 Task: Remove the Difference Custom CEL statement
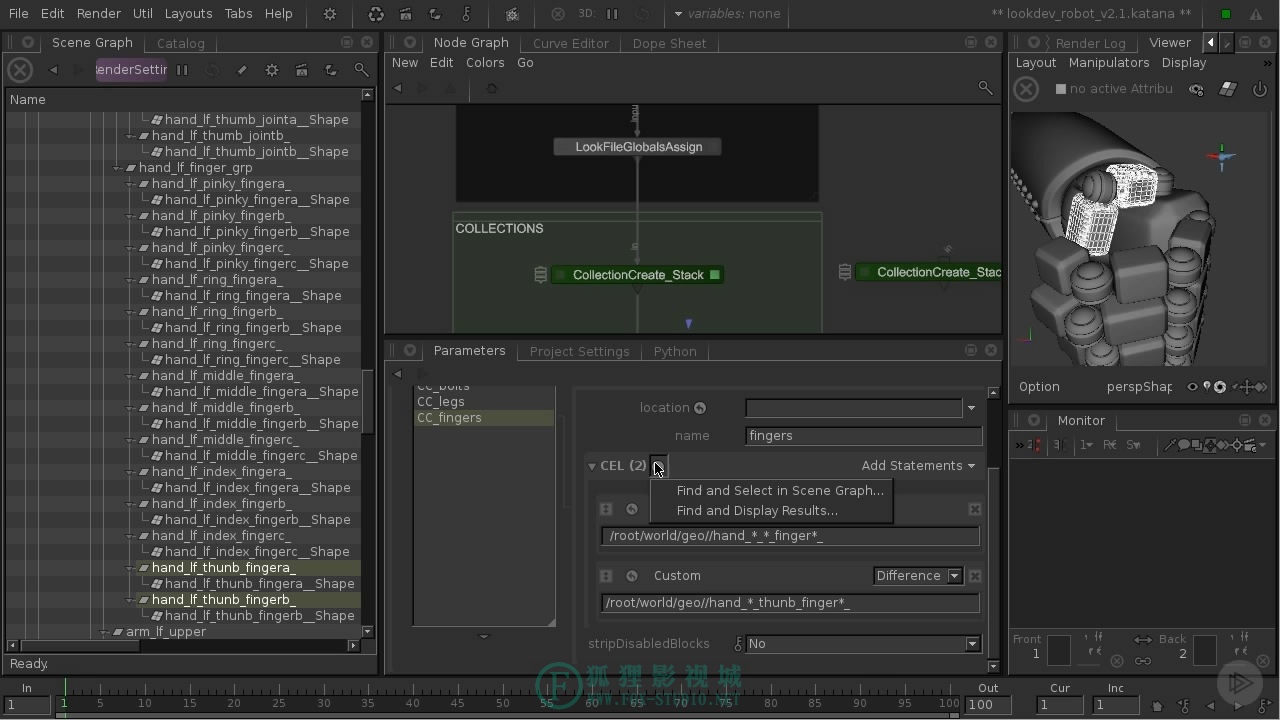tap(975, 576)
